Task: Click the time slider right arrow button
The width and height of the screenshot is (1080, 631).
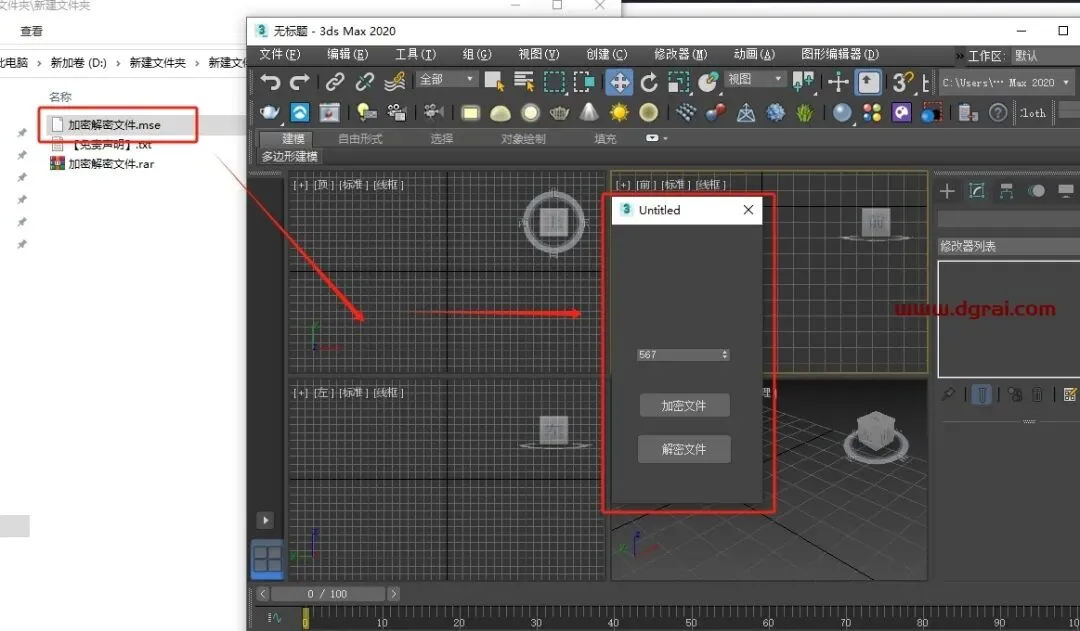Action: click(x=393, y=594)
